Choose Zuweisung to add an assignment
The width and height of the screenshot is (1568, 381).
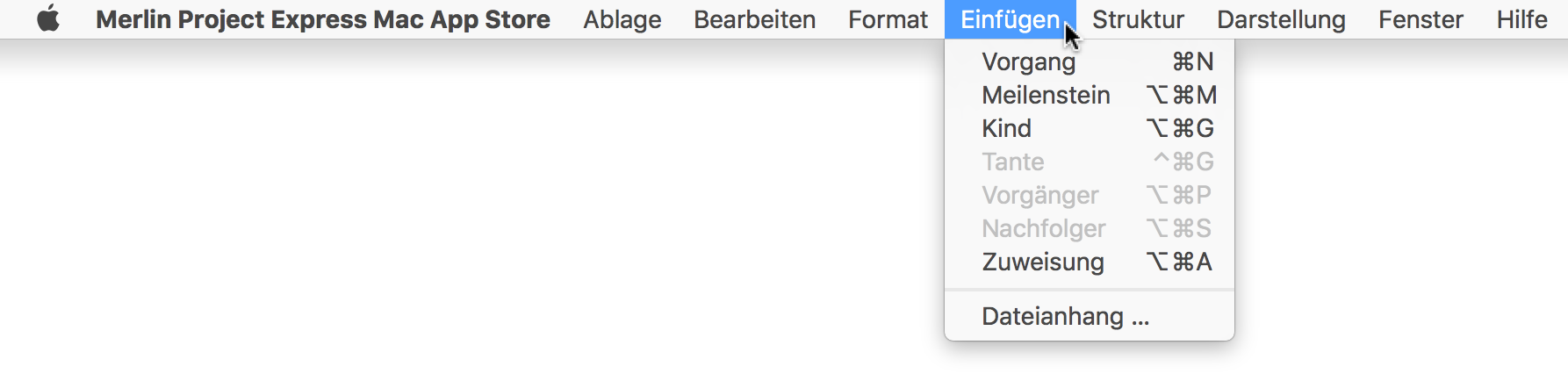pyautogui.click(x=1090, y=262)
